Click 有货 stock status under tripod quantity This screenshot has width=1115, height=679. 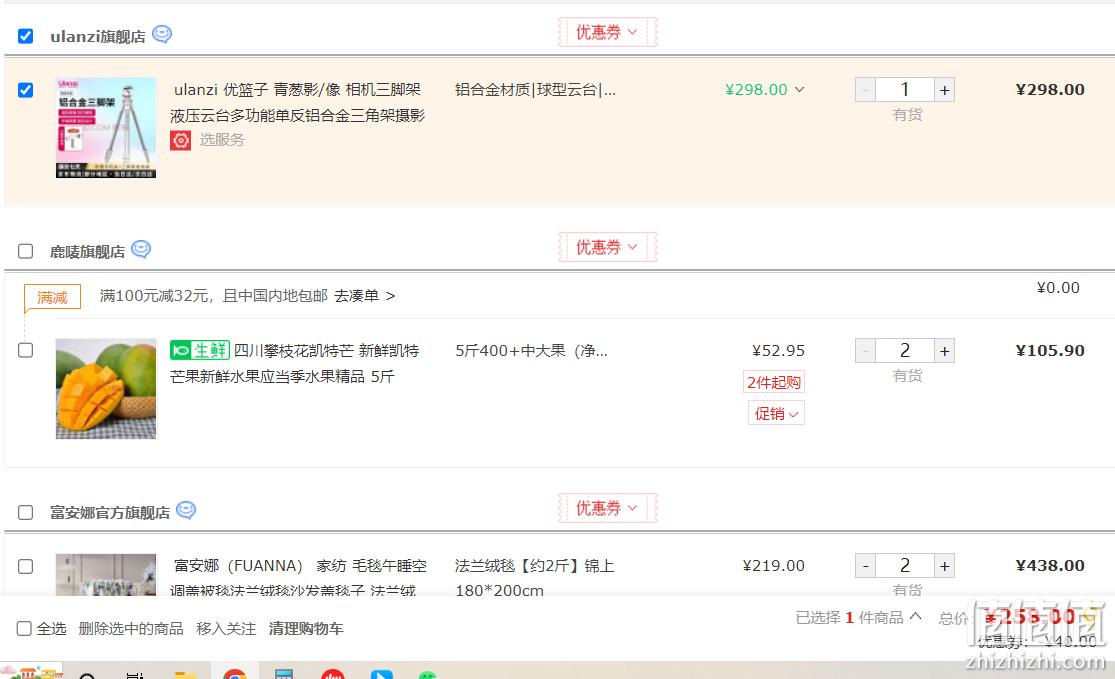click(907, 114)
